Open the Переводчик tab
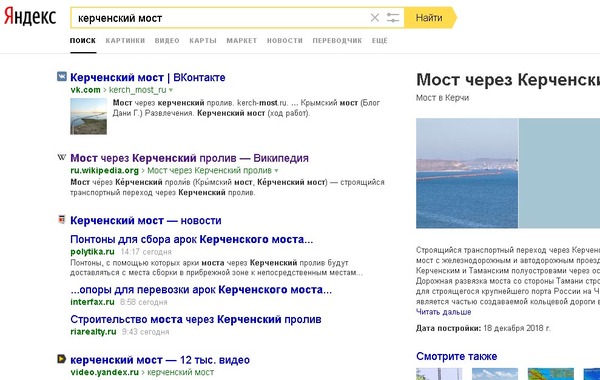 coord(337,41)
